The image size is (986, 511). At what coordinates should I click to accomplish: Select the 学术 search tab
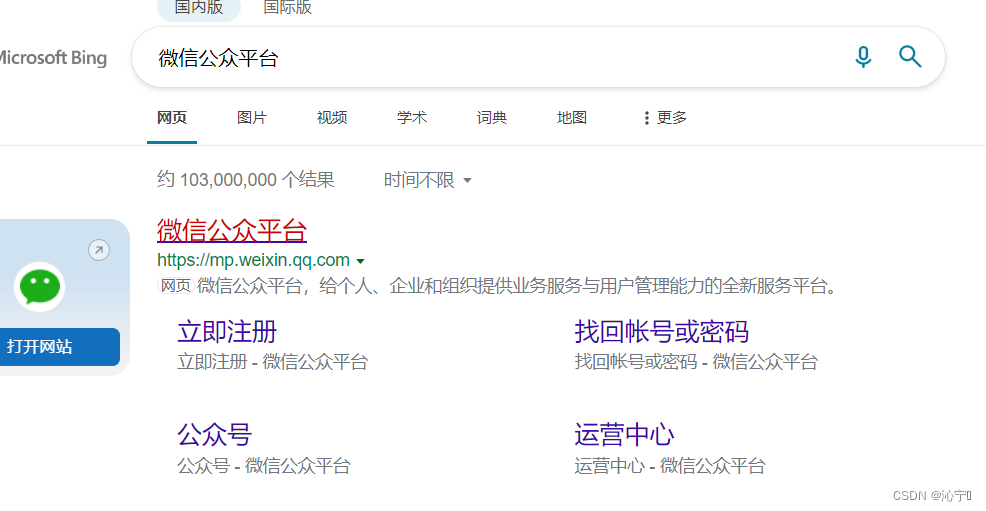tap(411, 118)
